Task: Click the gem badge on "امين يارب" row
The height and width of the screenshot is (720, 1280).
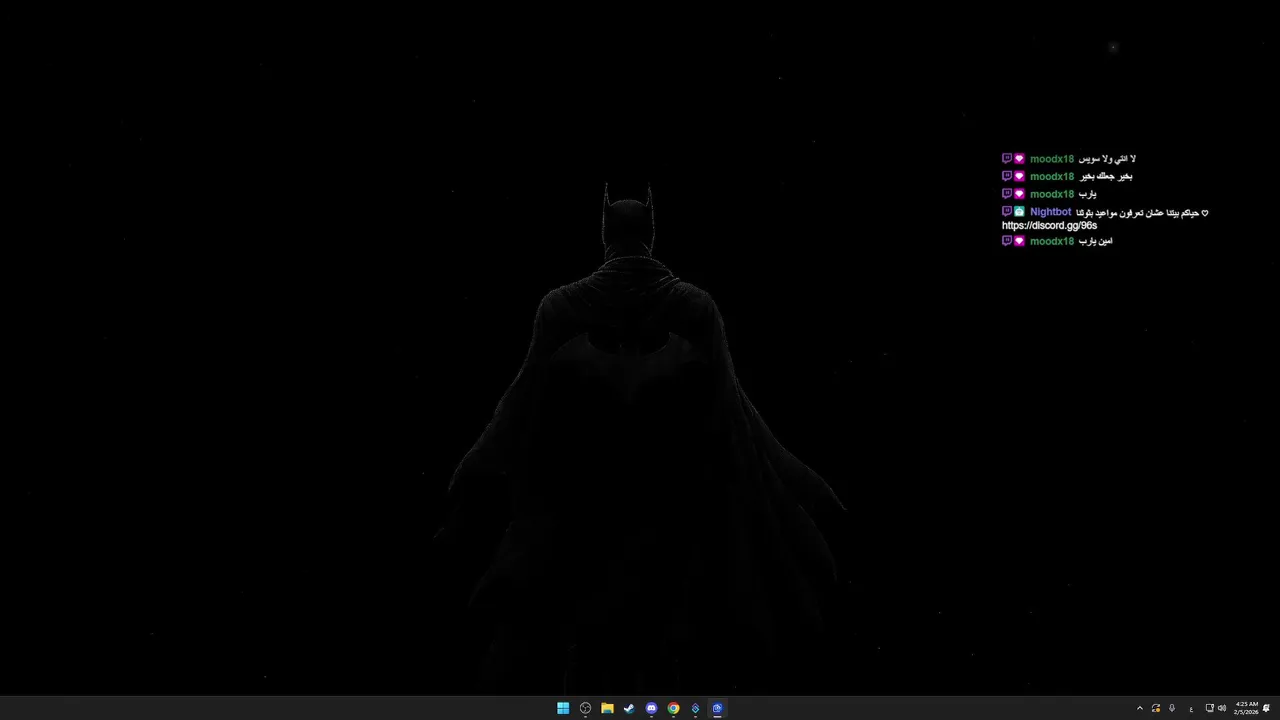Action: [1019, 241]
